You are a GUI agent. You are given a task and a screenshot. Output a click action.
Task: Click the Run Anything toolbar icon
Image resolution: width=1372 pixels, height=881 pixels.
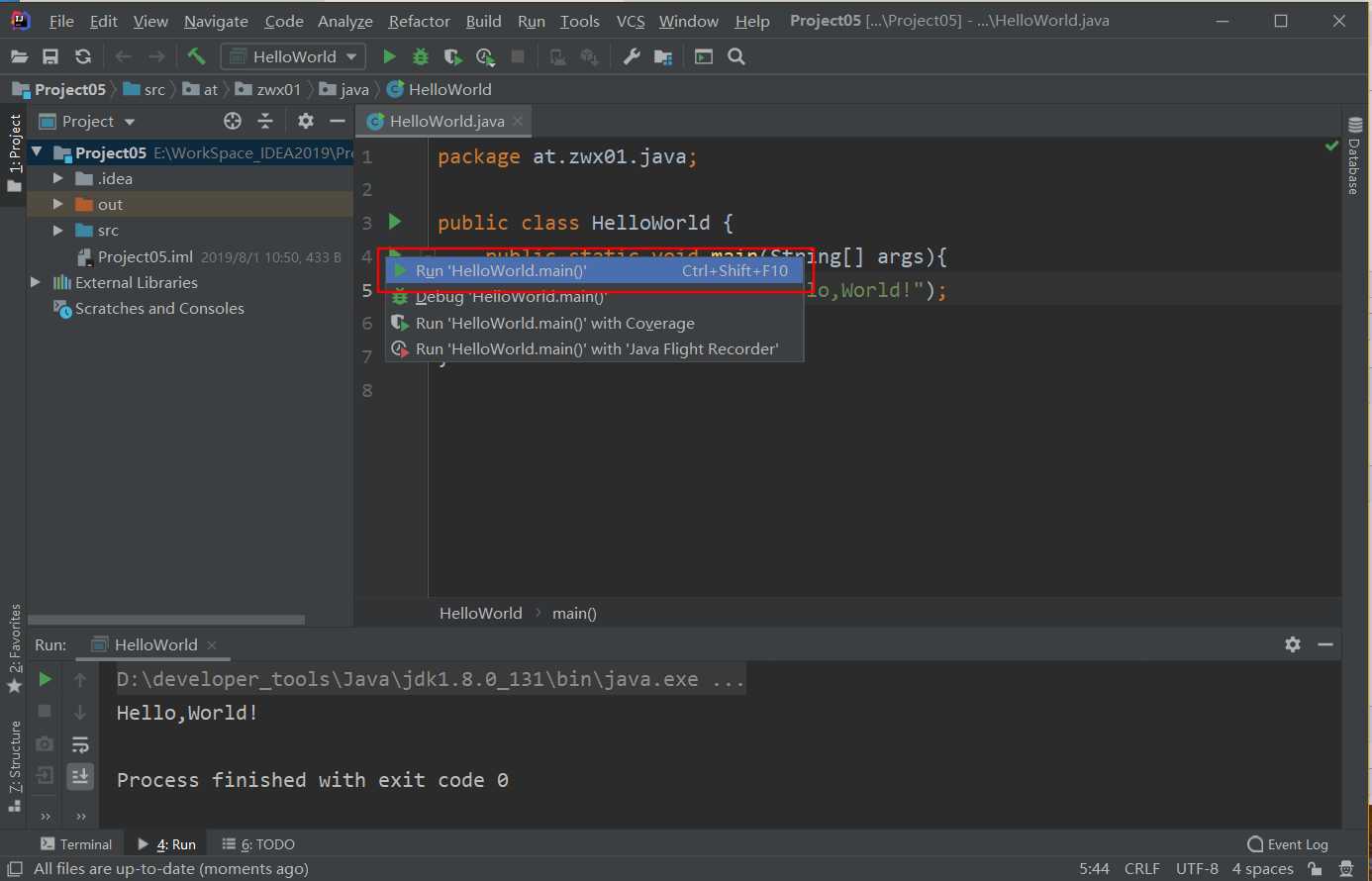pyautogui.click(x=704, y=57)
